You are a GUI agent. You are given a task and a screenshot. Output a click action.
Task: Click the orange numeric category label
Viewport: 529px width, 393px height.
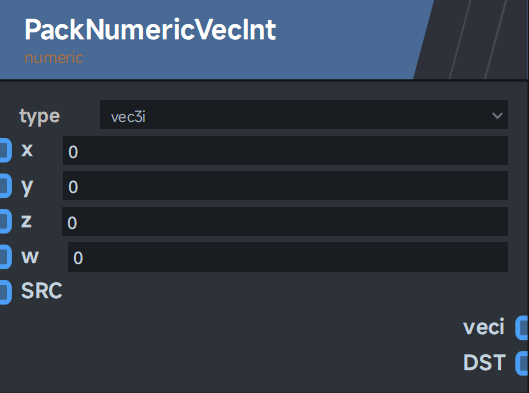[x=54, y=58]
